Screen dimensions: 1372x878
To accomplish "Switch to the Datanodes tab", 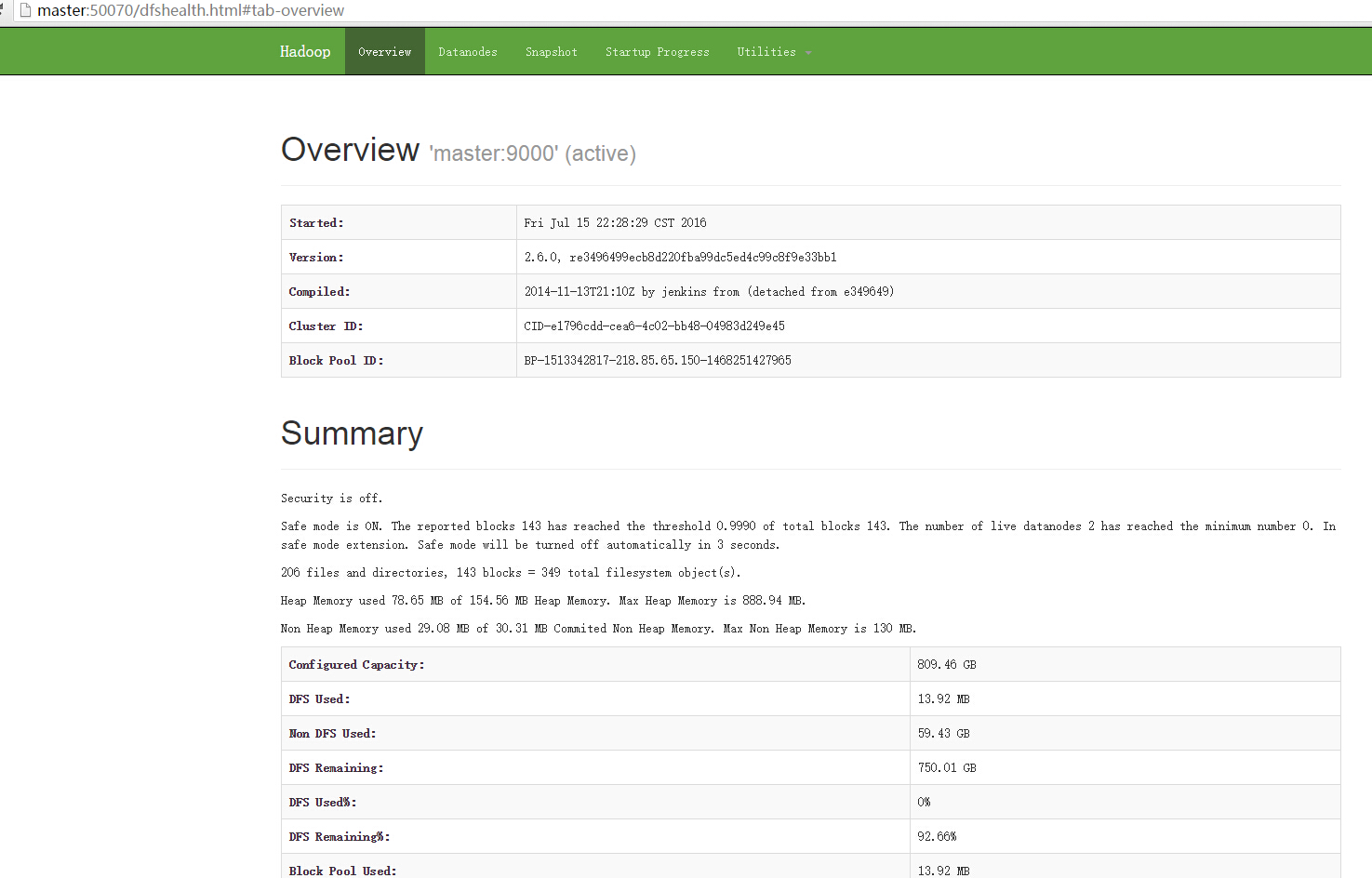I will pos(468,51).
